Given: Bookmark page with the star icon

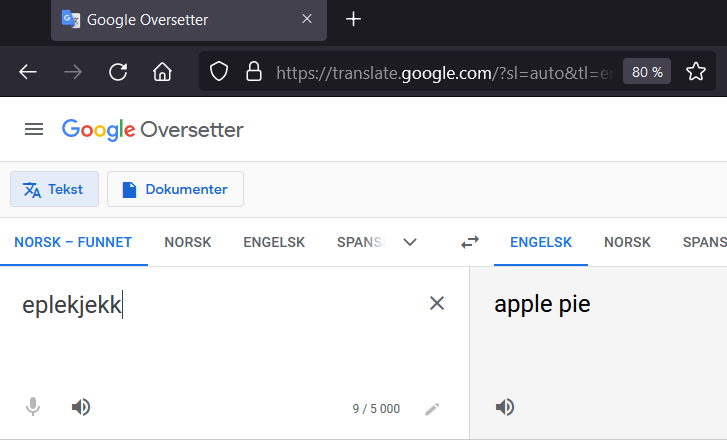Looking at the screenshot, I should pos(696,72).
